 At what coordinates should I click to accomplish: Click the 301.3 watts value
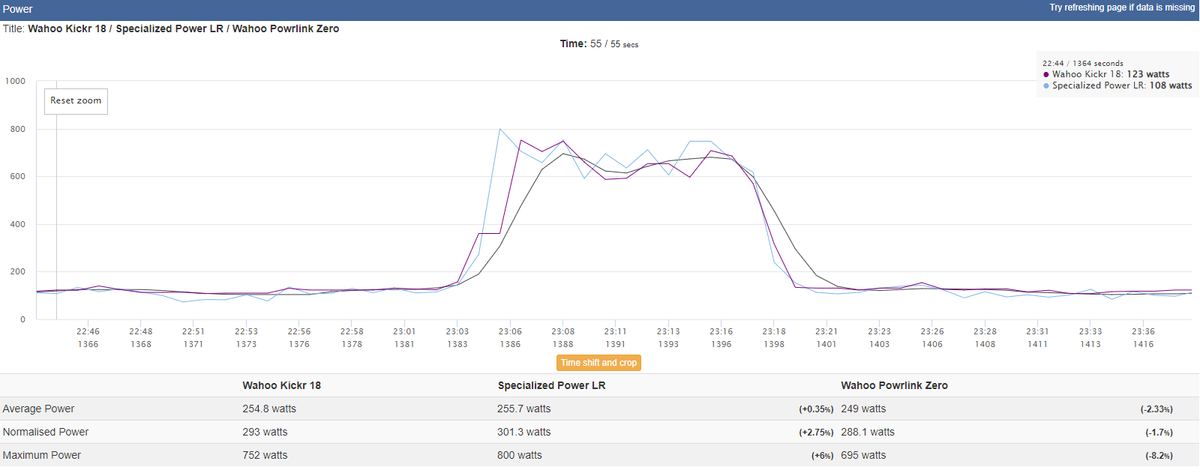(x=524, y=432)
